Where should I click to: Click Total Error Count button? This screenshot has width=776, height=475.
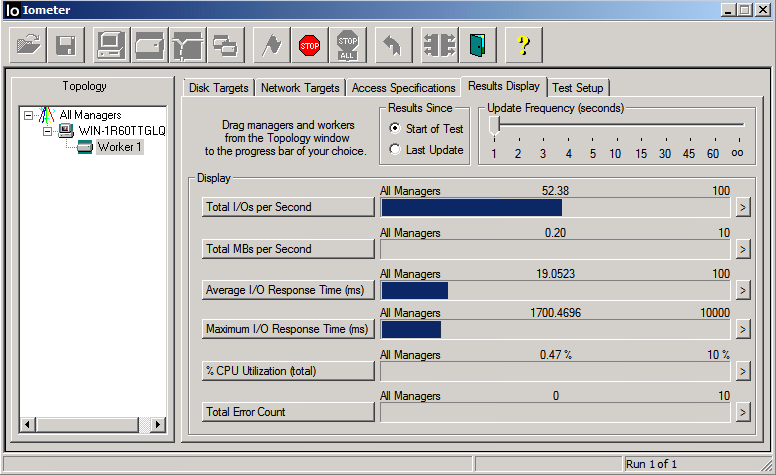point(288,412)
